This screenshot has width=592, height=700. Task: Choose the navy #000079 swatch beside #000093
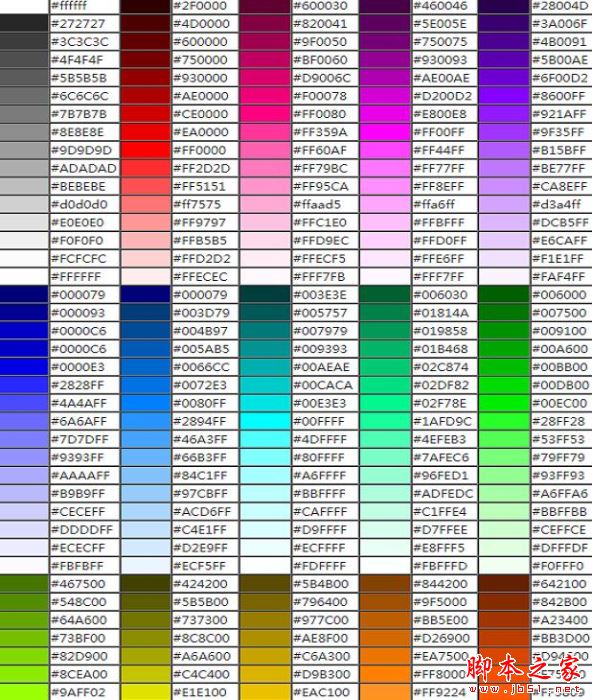click(24, 295)
